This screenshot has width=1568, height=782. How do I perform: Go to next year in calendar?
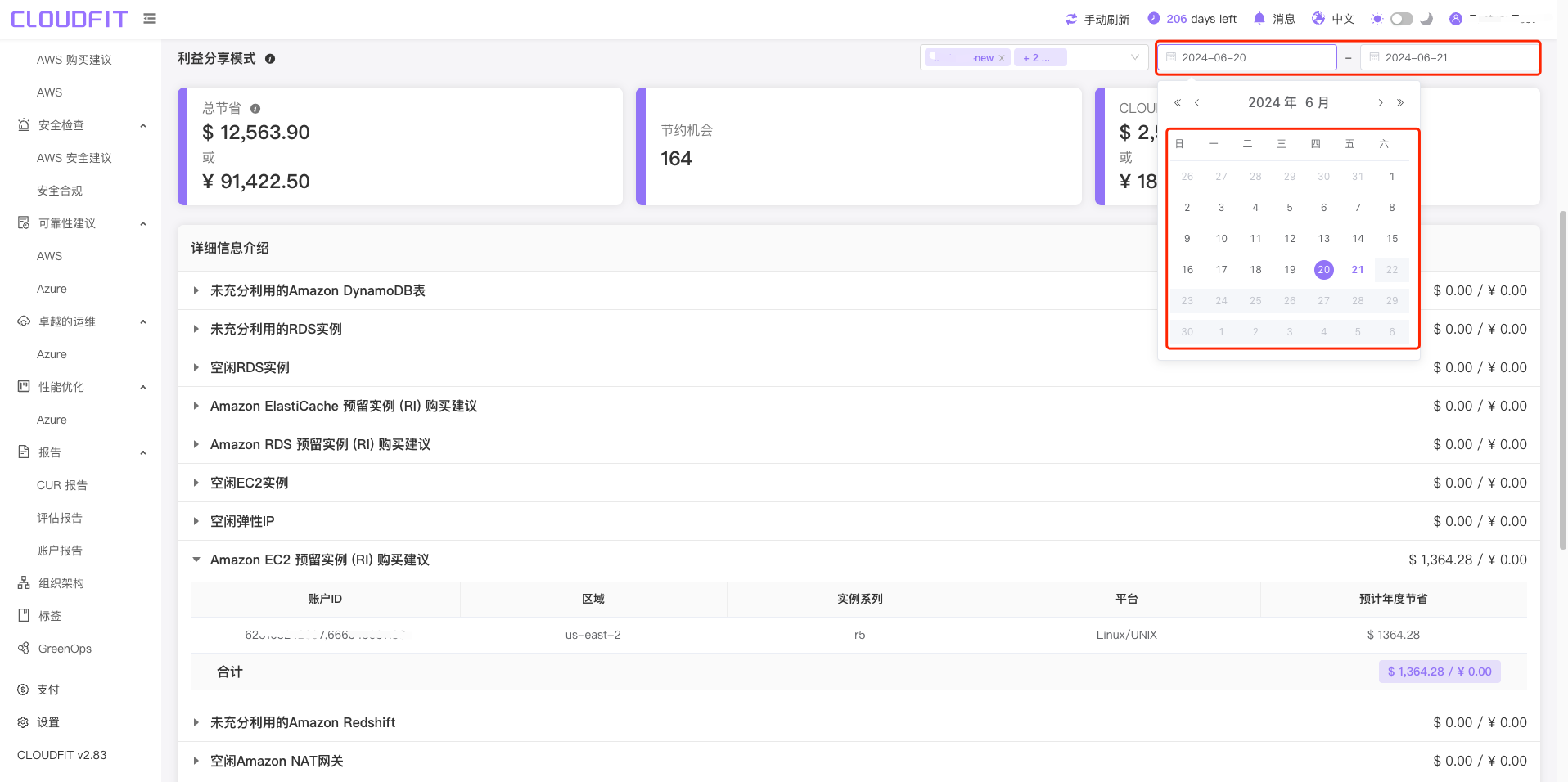1400,103
